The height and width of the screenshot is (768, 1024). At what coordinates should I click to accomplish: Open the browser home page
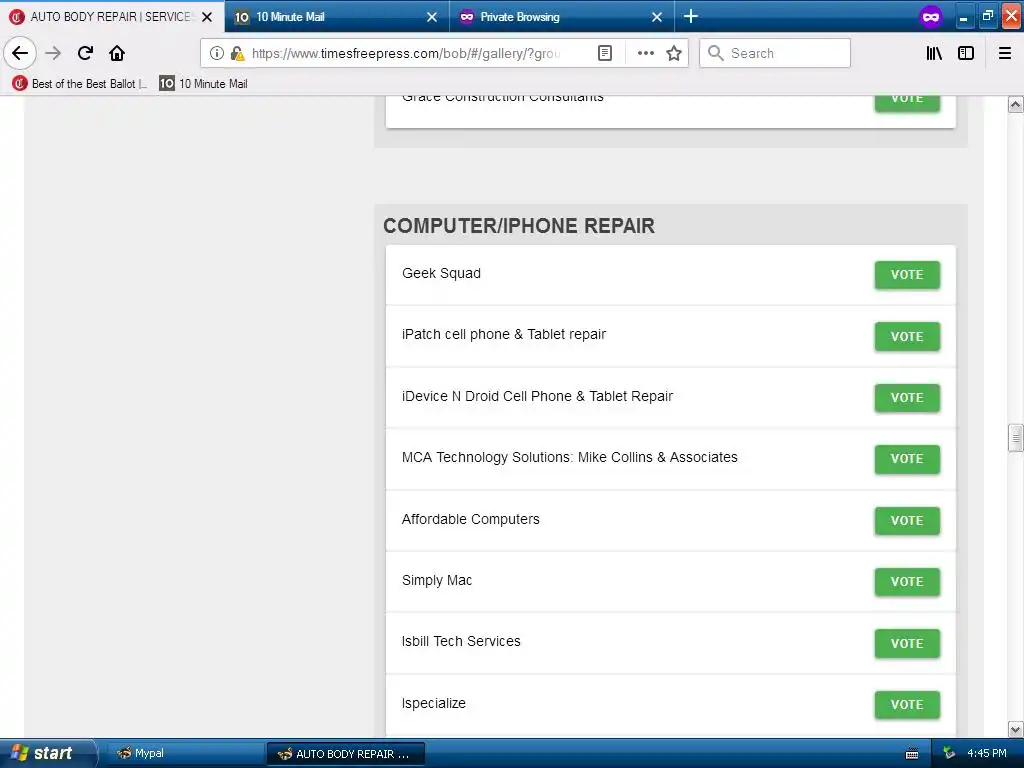tap(117, 53)
